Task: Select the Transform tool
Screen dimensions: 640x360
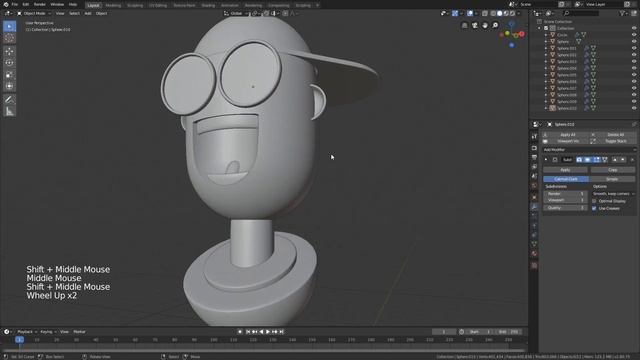Action: point(9,87)
